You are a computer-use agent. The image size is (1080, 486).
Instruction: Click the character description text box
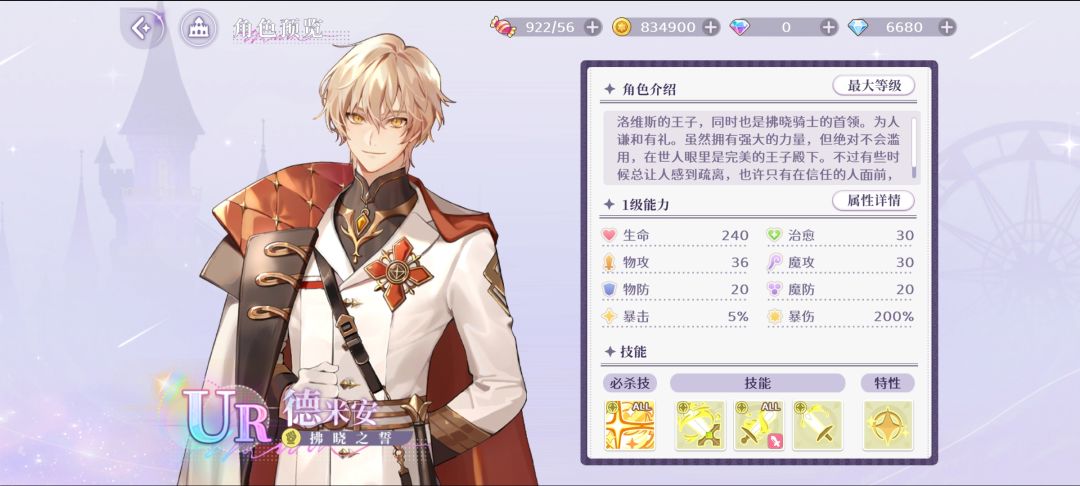(x=761, y=148)
